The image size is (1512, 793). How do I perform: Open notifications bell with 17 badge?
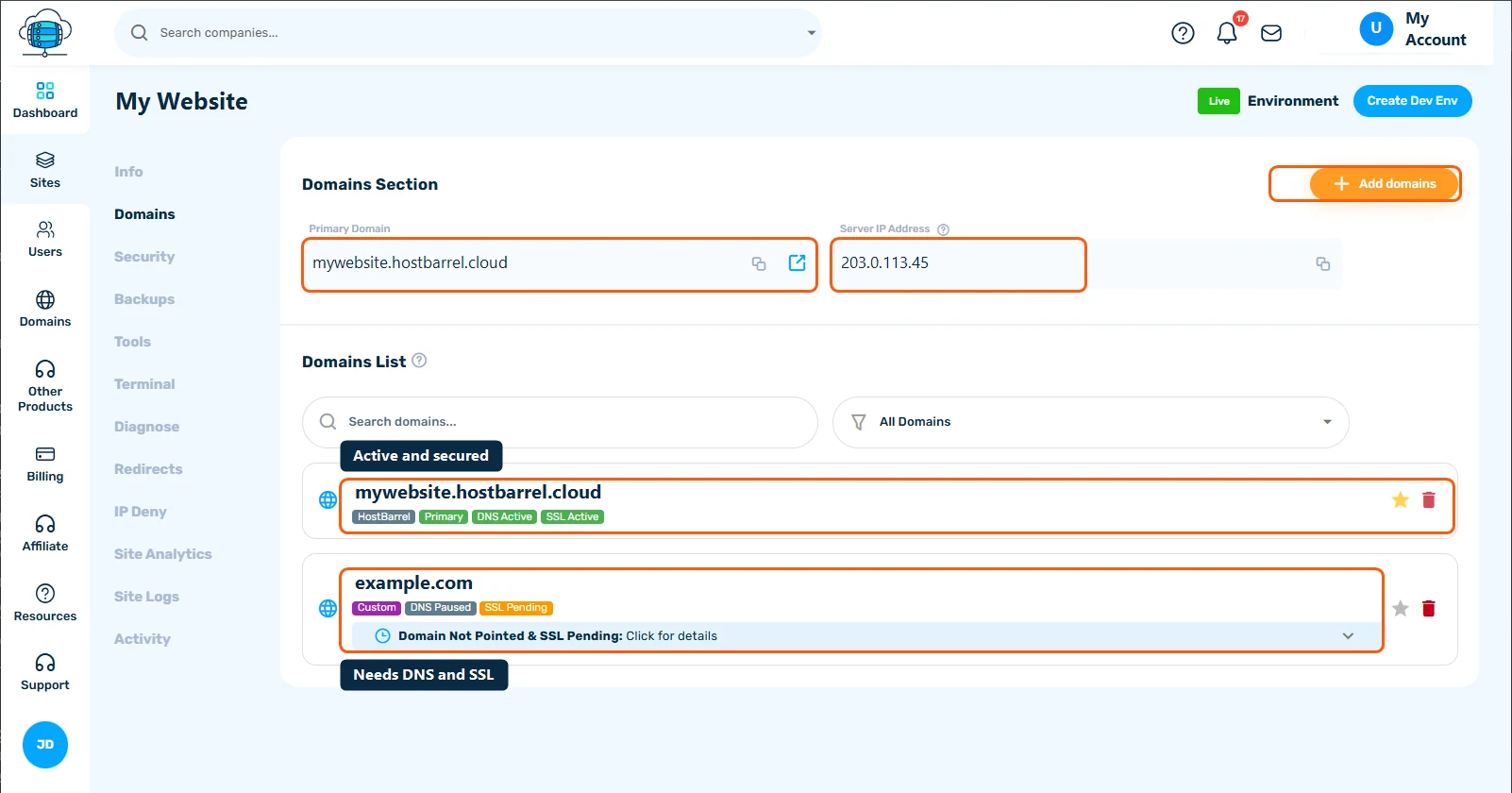1227,33
